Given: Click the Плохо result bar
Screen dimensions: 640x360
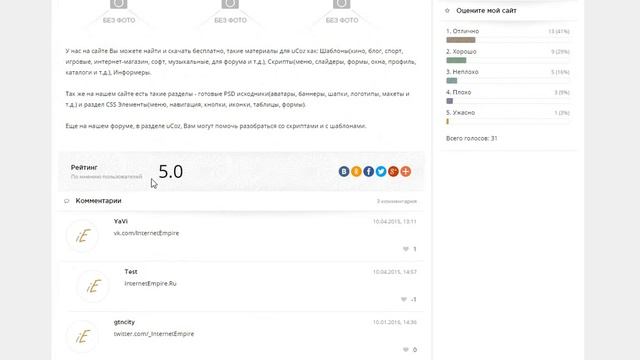Looking at the screenshot, I should tap(449, 101).
